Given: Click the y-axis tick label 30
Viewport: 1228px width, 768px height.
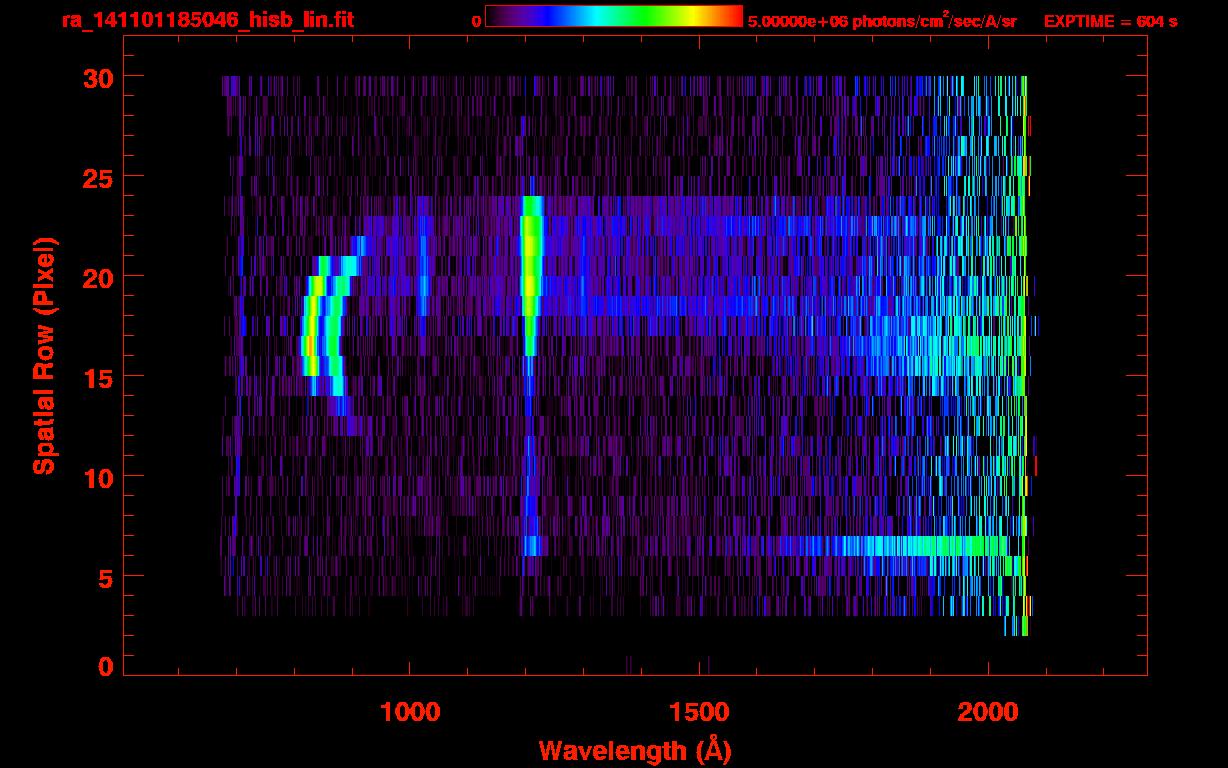Looking at the screenshot, I should pos(96,77).
